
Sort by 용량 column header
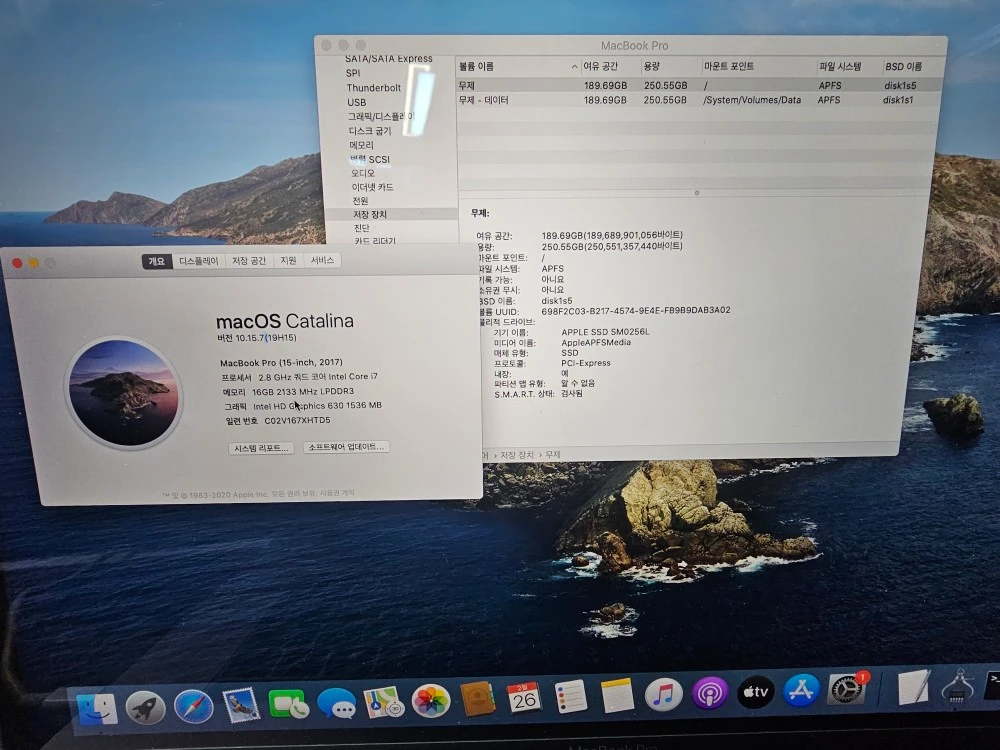(670, 66)
